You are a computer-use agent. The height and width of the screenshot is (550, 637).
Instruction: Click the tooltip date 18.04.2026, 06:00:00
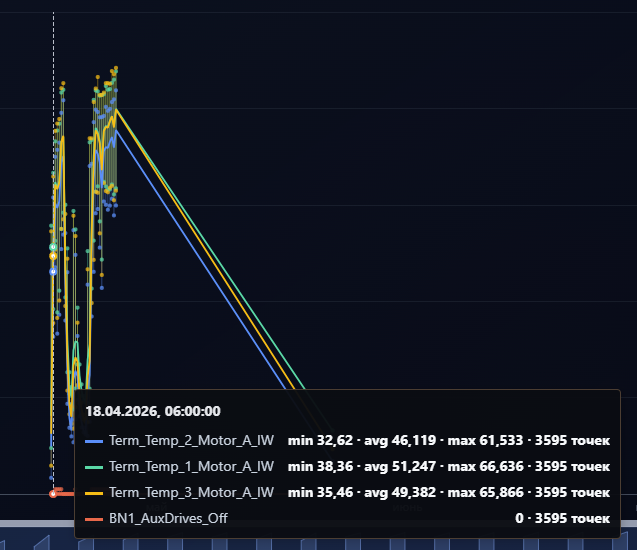153,411
